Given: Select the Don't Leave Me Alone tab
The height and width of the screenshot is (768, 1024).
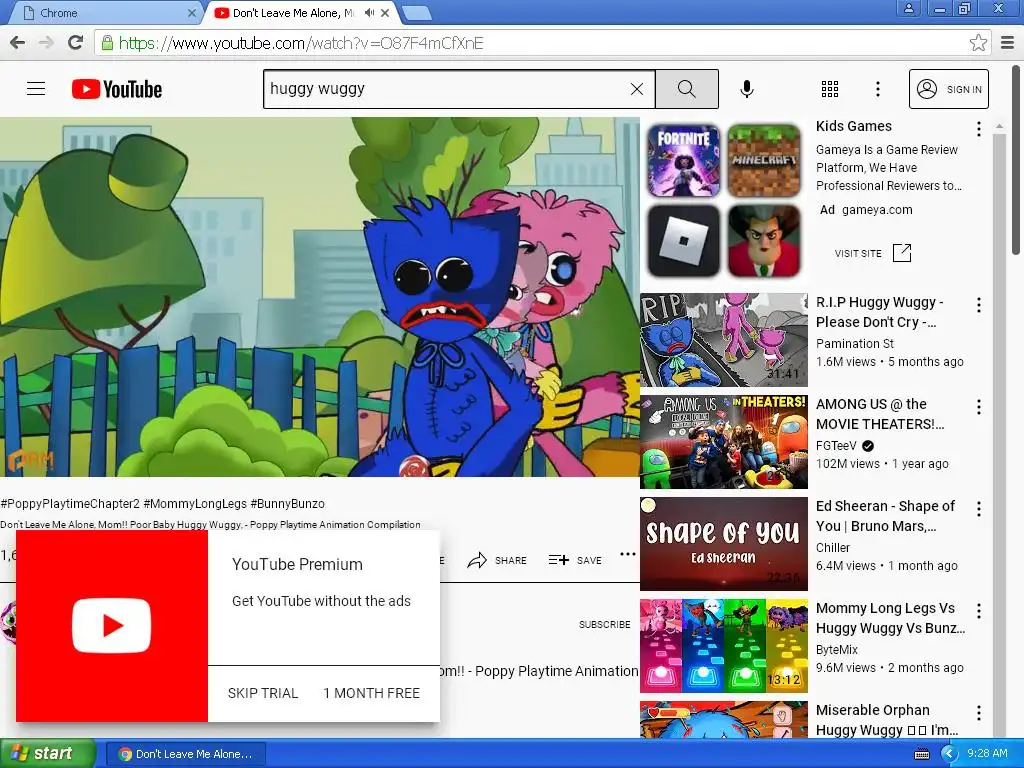Looking at the screenshot, I should click(293, 13).
